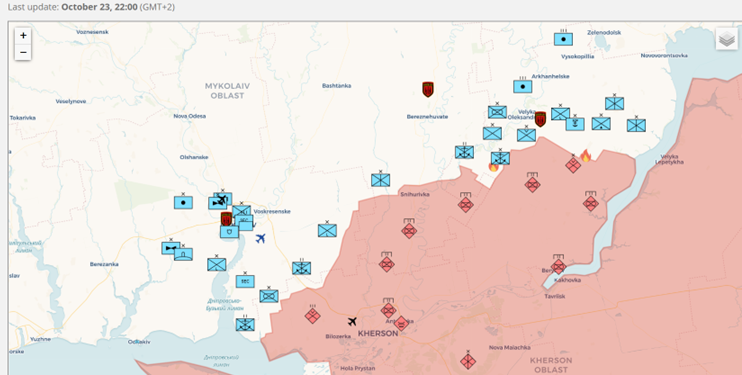
Task: Click the KHERSON city label
Action: [x=378, y=333]
